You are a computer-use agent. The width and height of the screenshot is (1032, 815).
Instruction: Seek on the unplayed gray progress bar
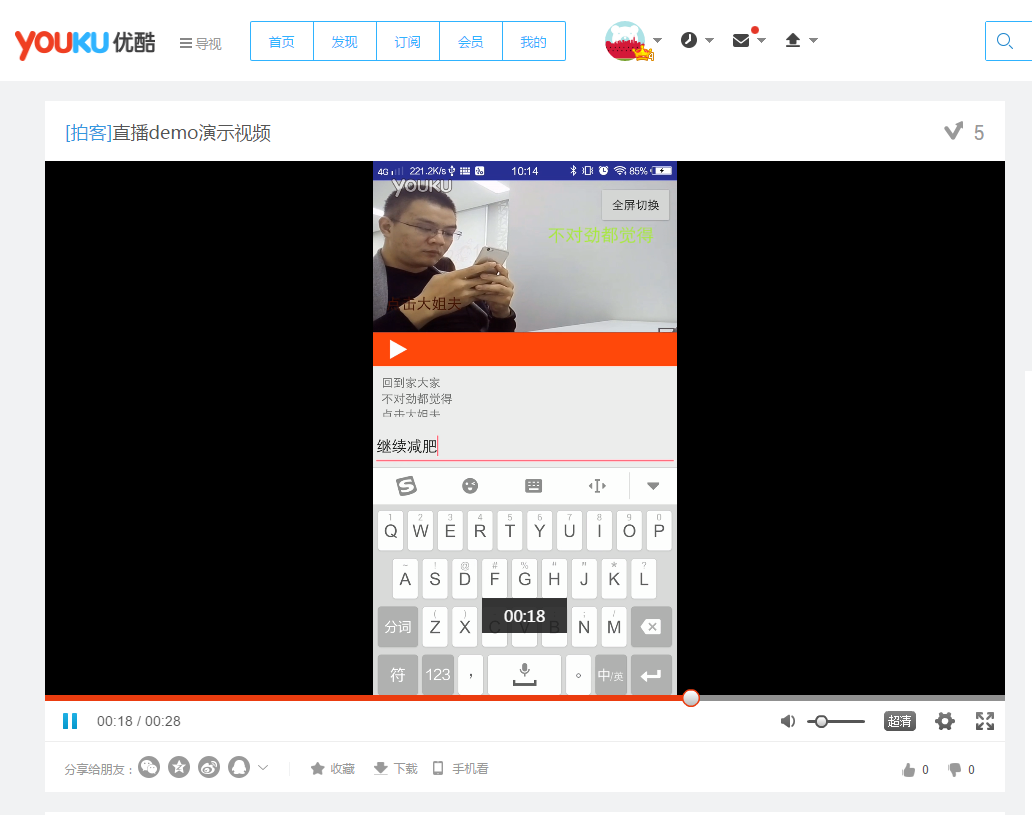(x=852, y=698)
